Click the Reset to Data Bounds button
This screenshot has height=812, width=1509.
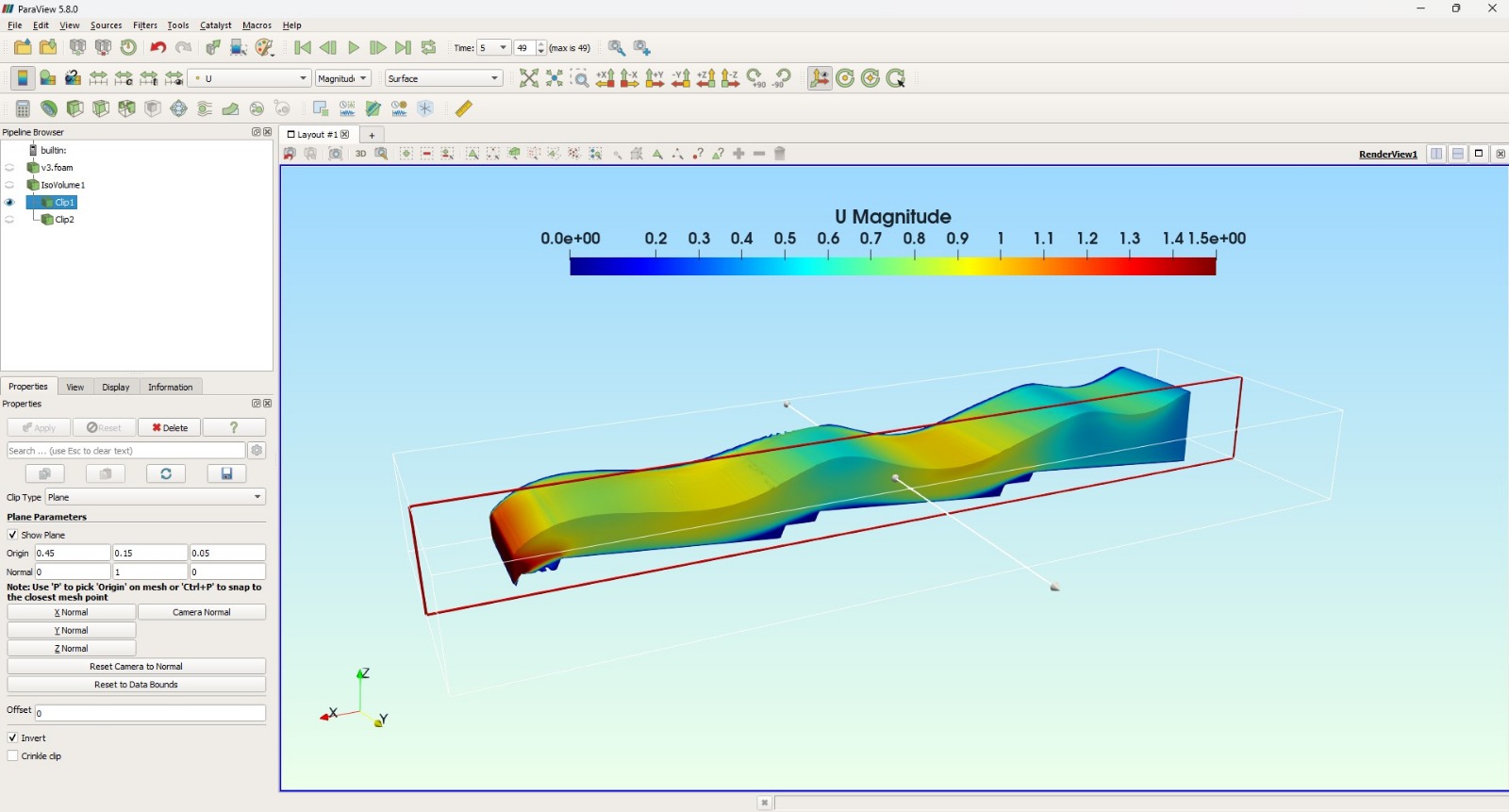coord(136,685)
